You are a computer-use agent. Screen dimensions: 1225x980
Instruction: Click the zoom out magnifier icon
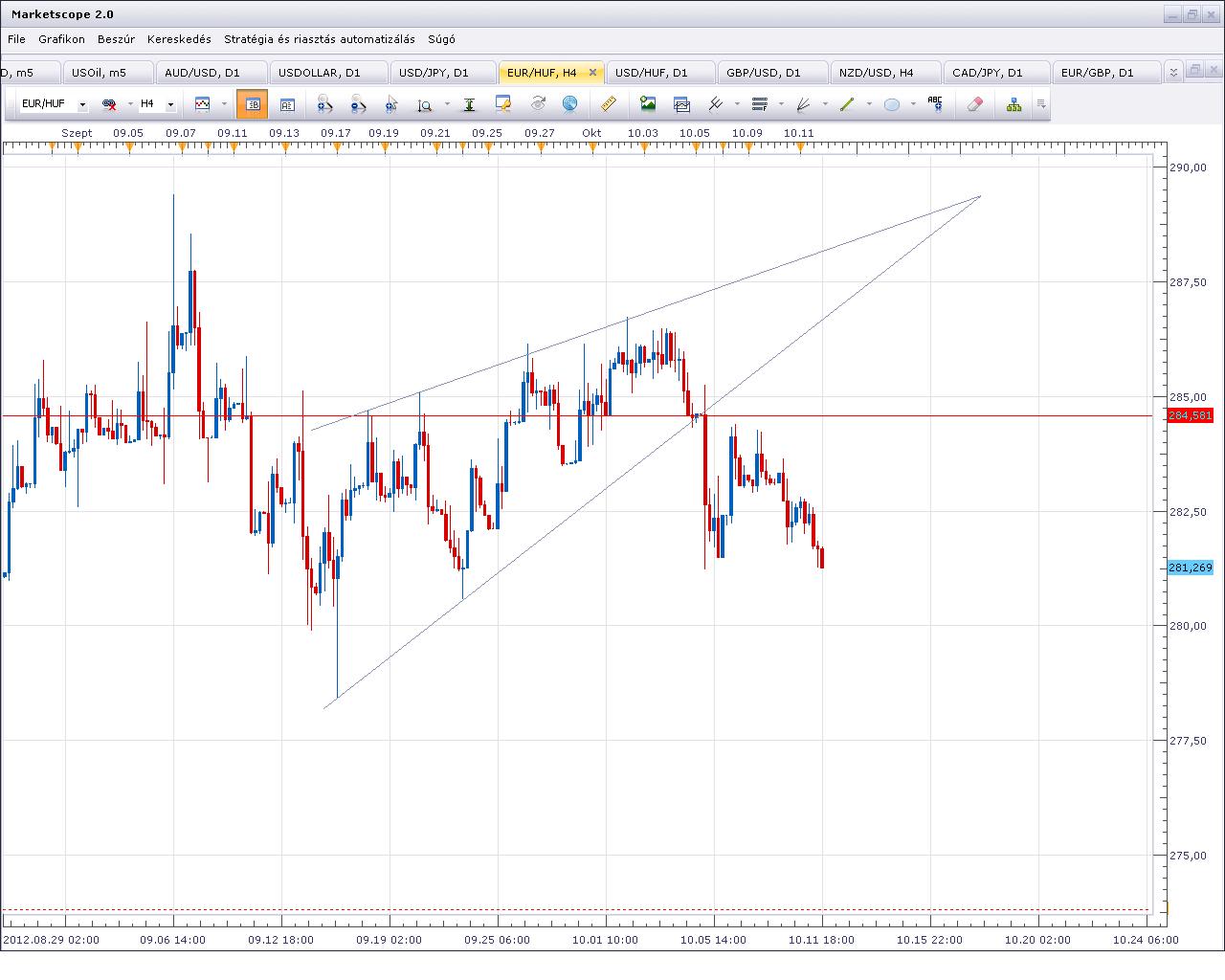point(358,104)
